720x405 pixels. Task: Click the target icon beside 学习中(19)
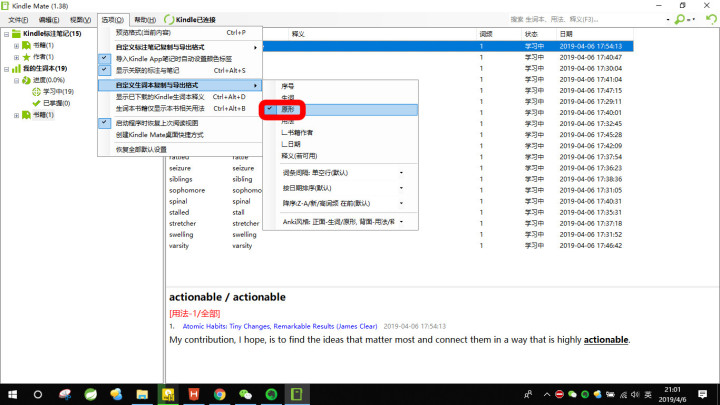point(37,92)
